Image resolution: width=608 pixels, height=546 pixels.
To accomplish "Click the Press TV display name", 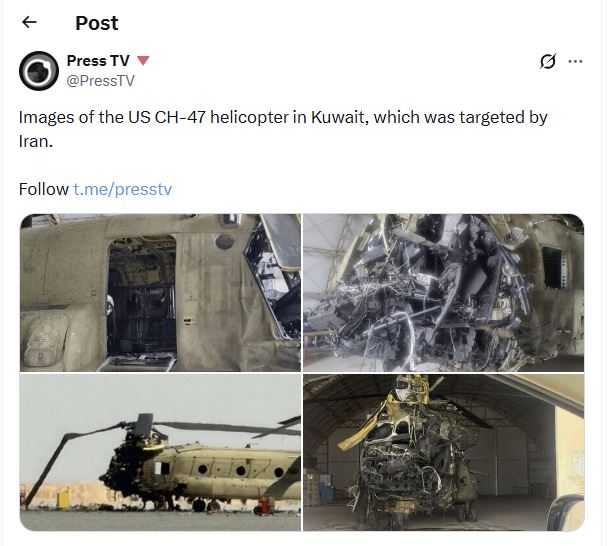I will point(98,60).
